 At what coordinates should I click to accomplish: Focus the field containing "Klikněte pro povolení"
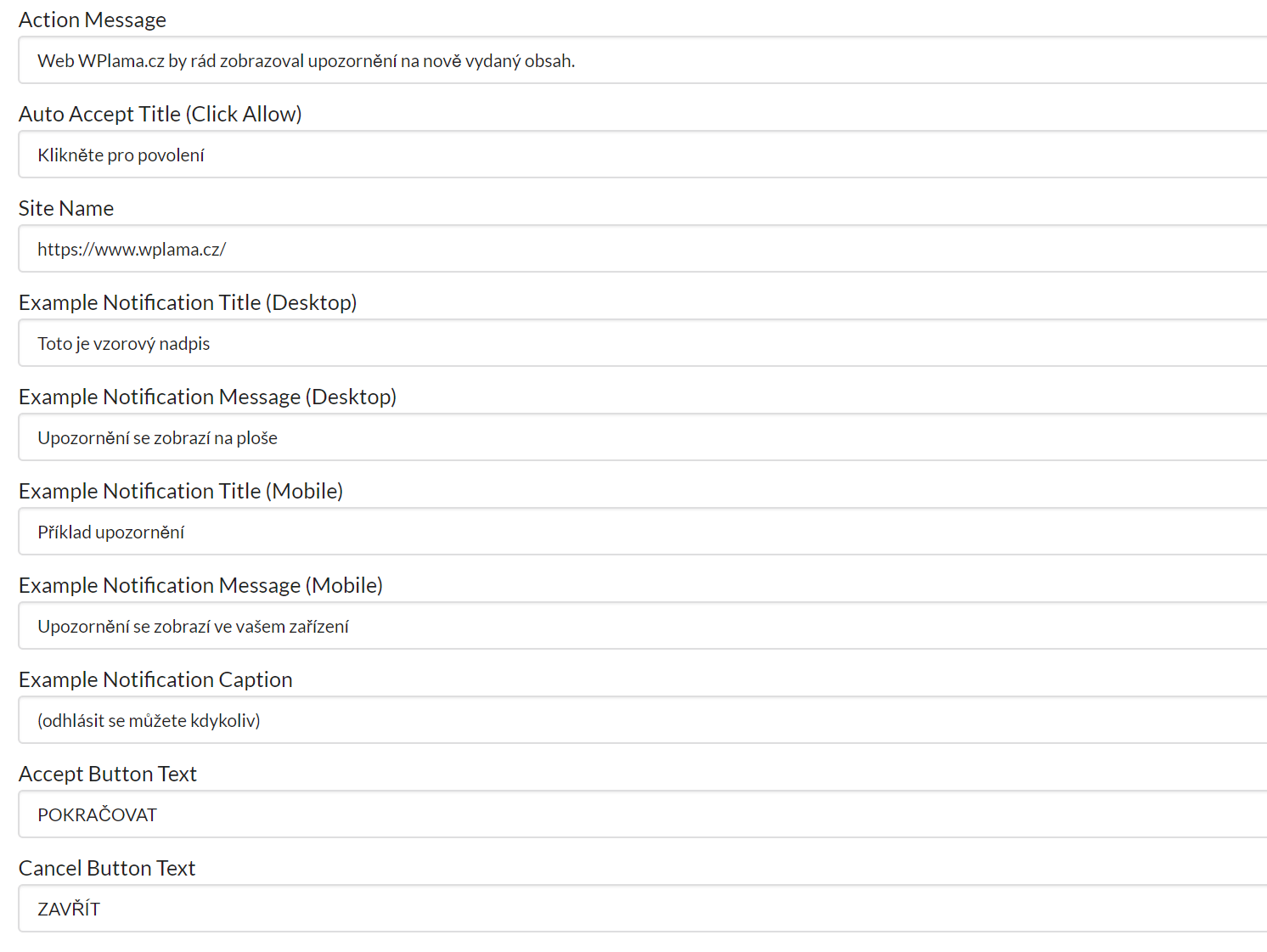(643, 155)
